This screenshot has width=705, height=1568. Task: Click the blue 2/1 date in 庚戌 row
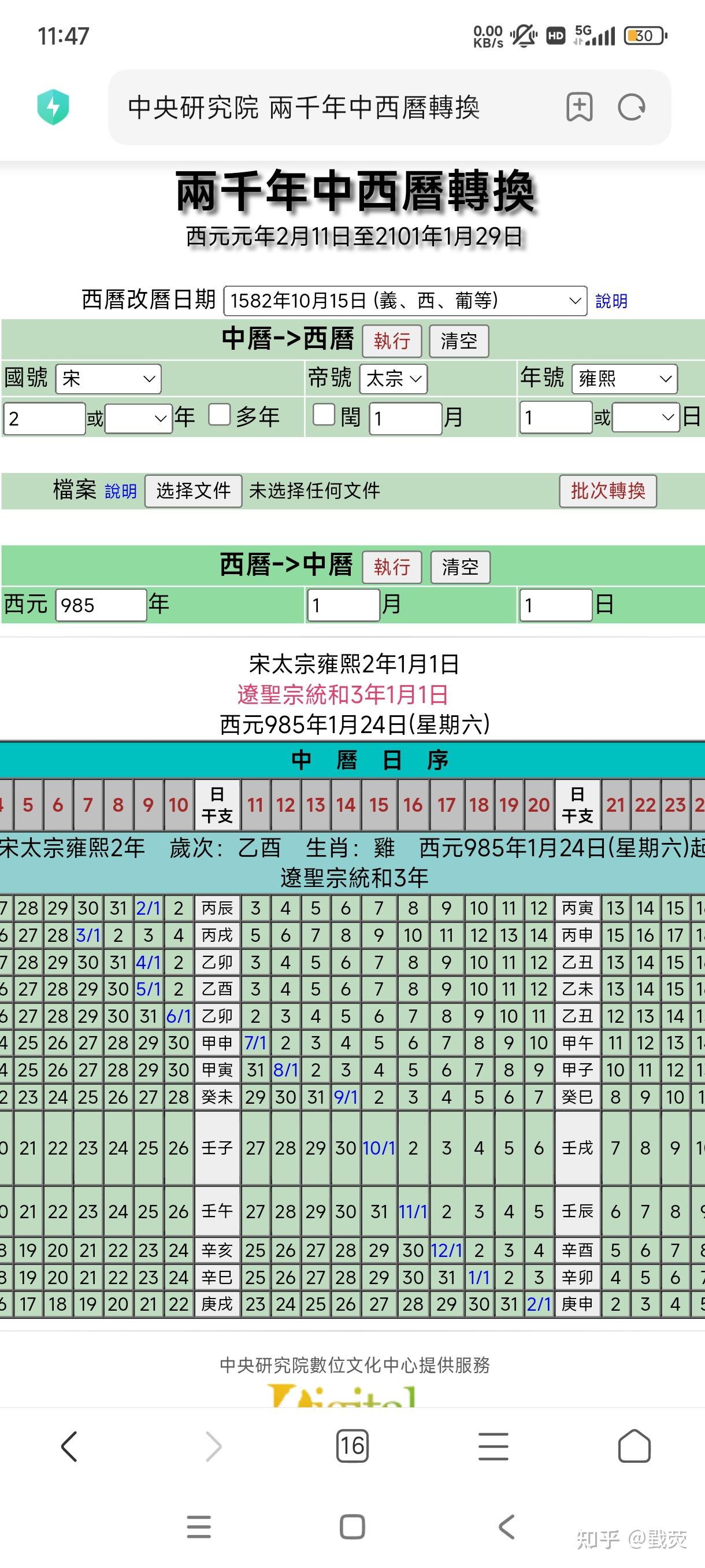[x=539, y=1304]
